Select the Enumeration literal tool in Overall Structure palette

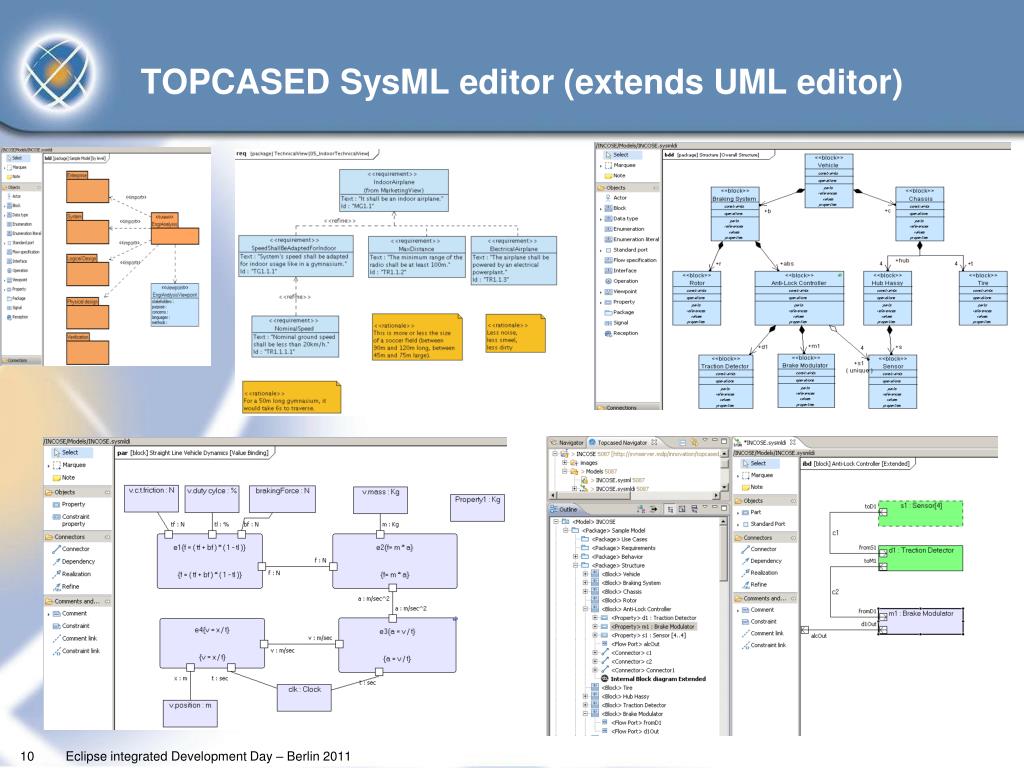[x=632, y=239]
